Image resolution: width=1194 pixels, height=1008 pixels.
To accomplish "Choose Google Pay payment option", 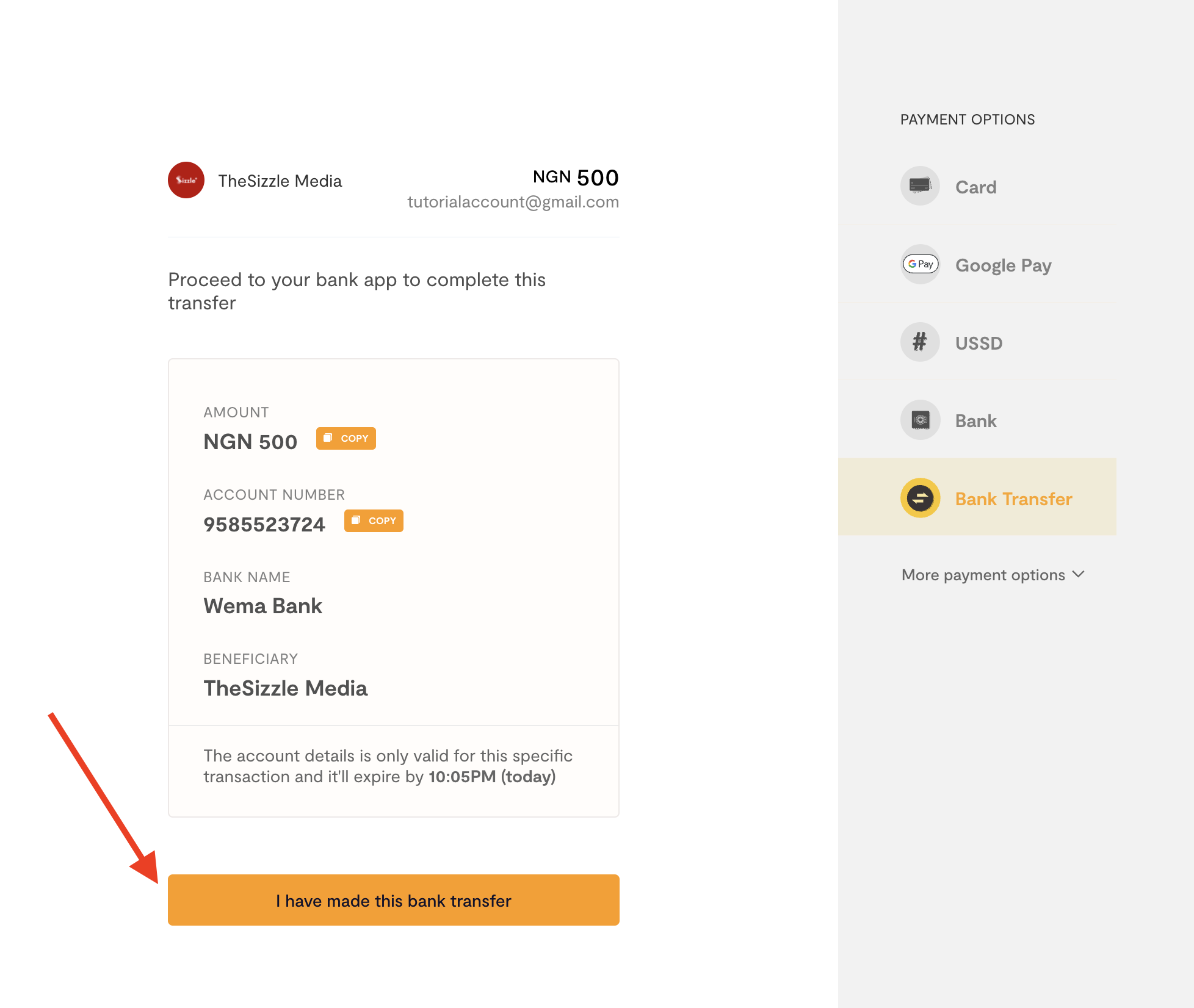I will (1003, 265).
